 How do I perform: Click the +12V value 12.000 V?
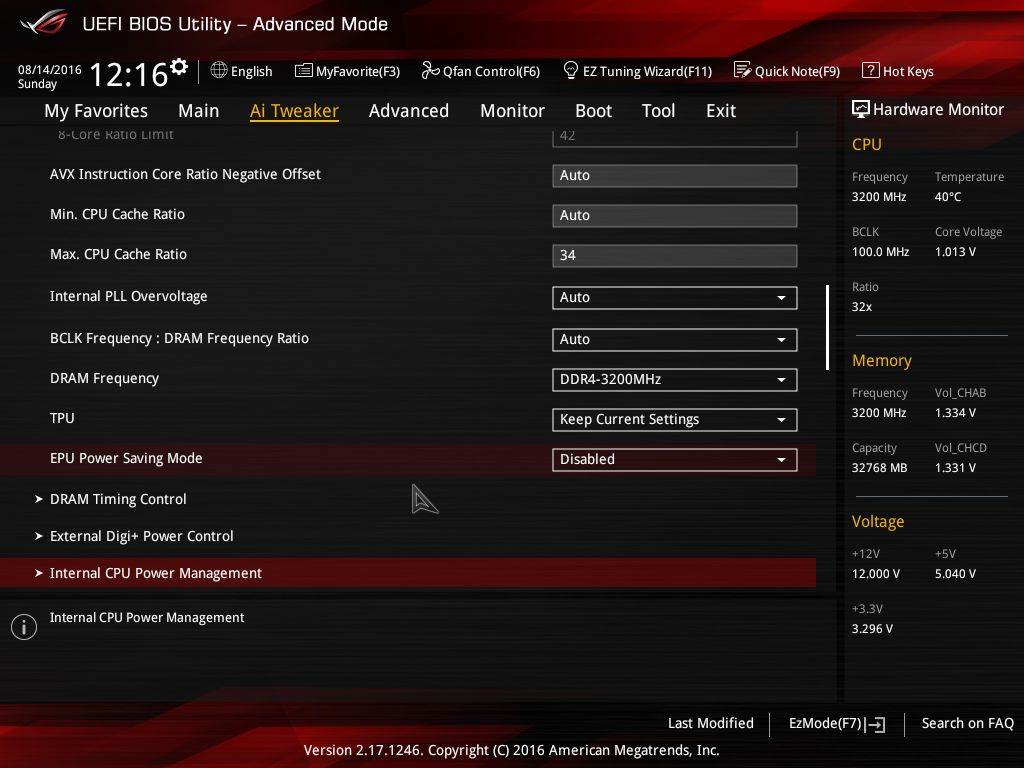(876, 574)
